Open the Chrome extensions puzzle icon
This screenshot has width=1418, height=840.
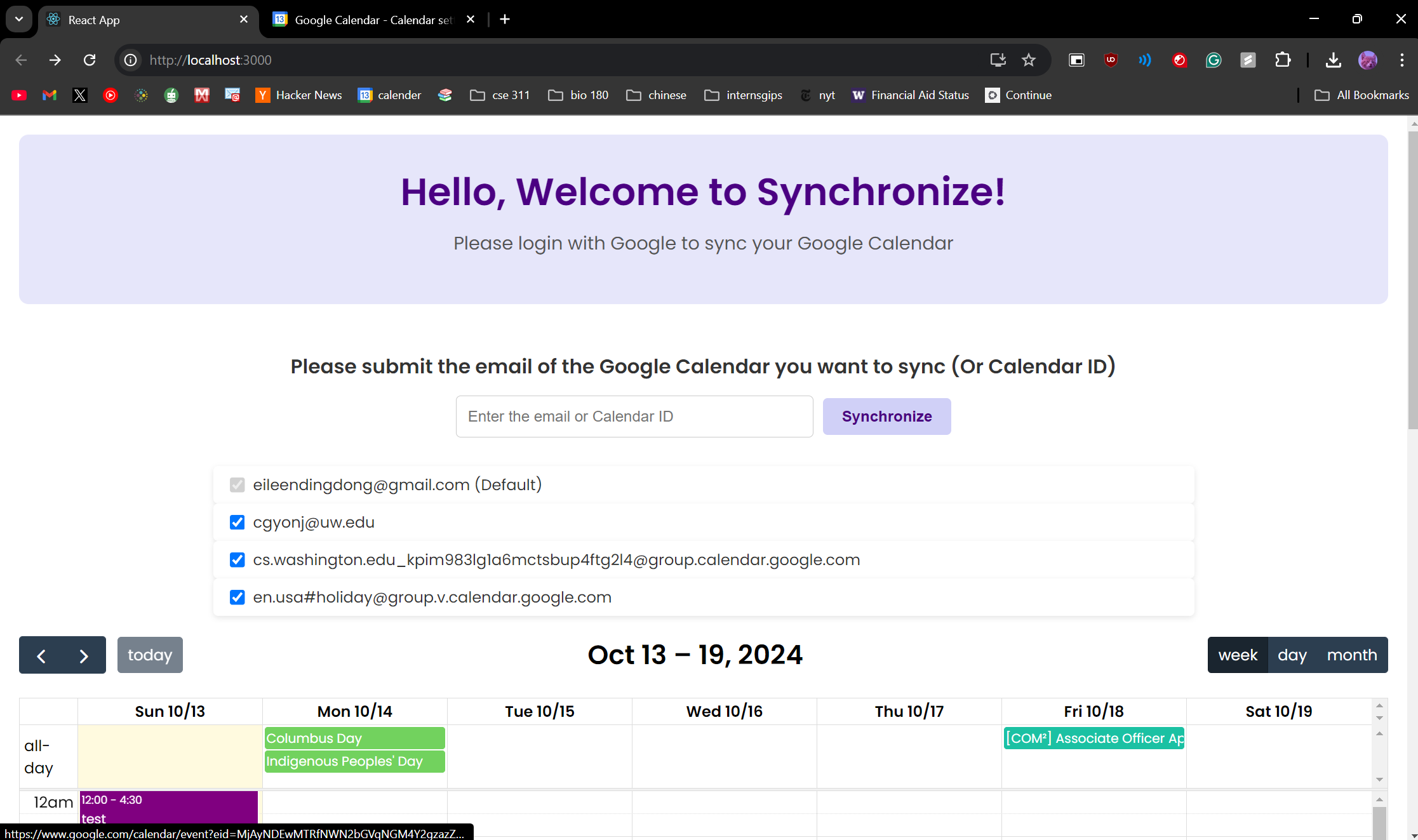click(x=1282, y=60)
